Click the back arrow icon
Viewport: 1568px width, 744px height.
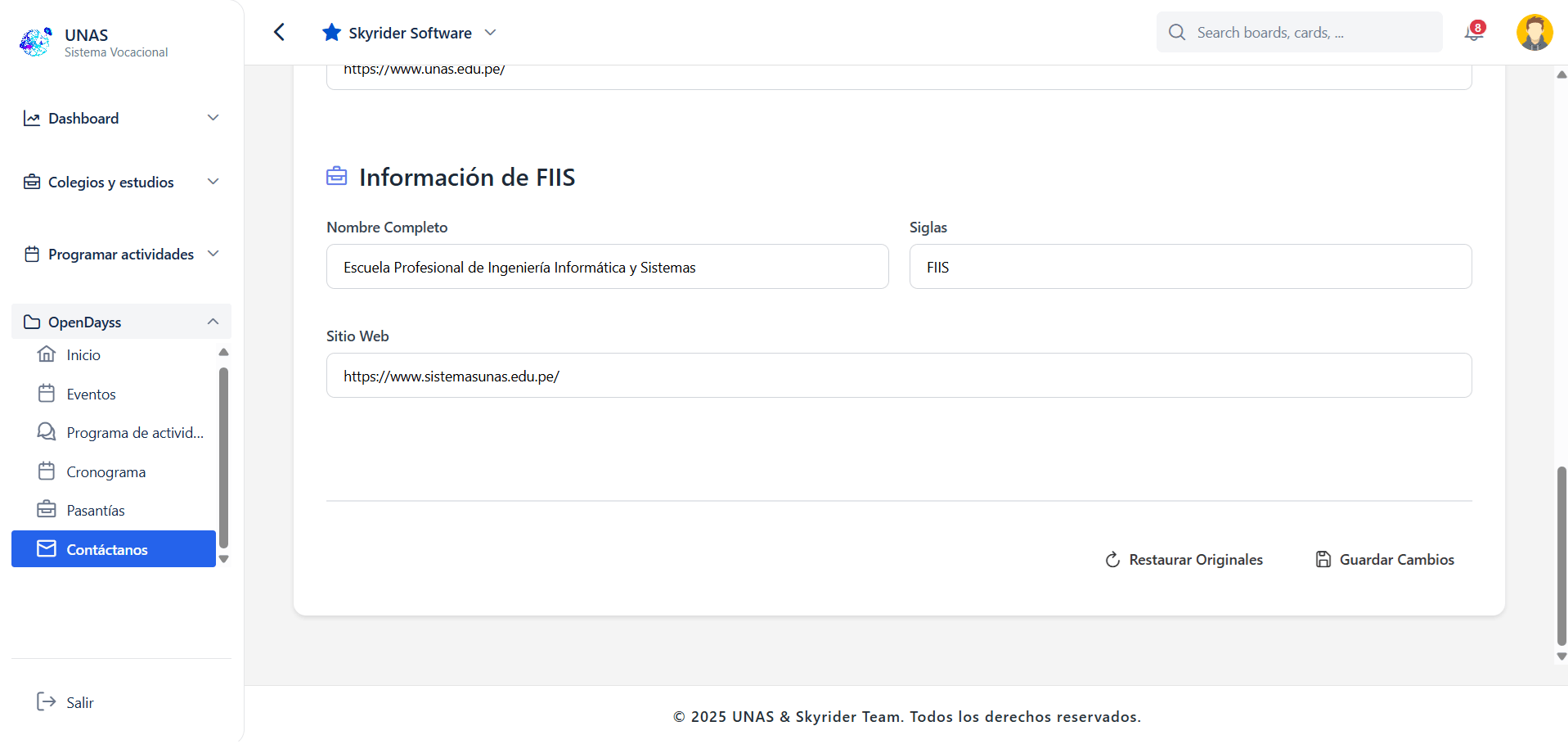[279, 32]
